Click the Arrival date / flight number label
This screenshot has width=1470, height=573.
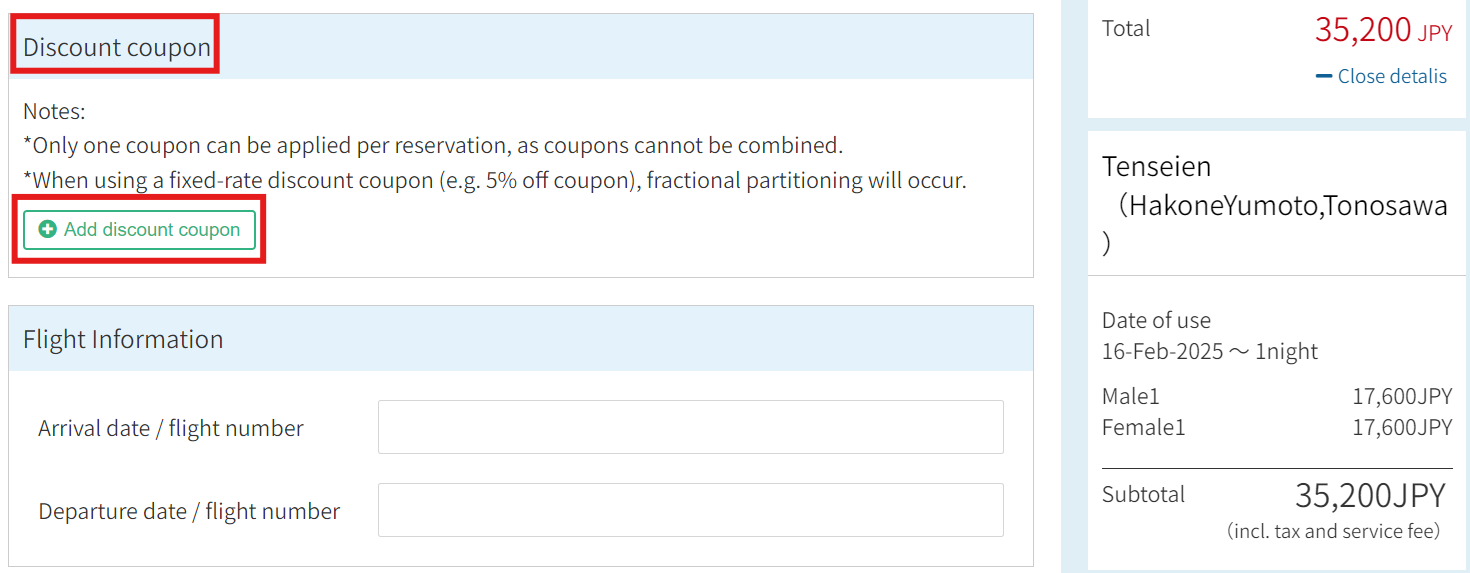pyautogui.click(x=171, y=428)
